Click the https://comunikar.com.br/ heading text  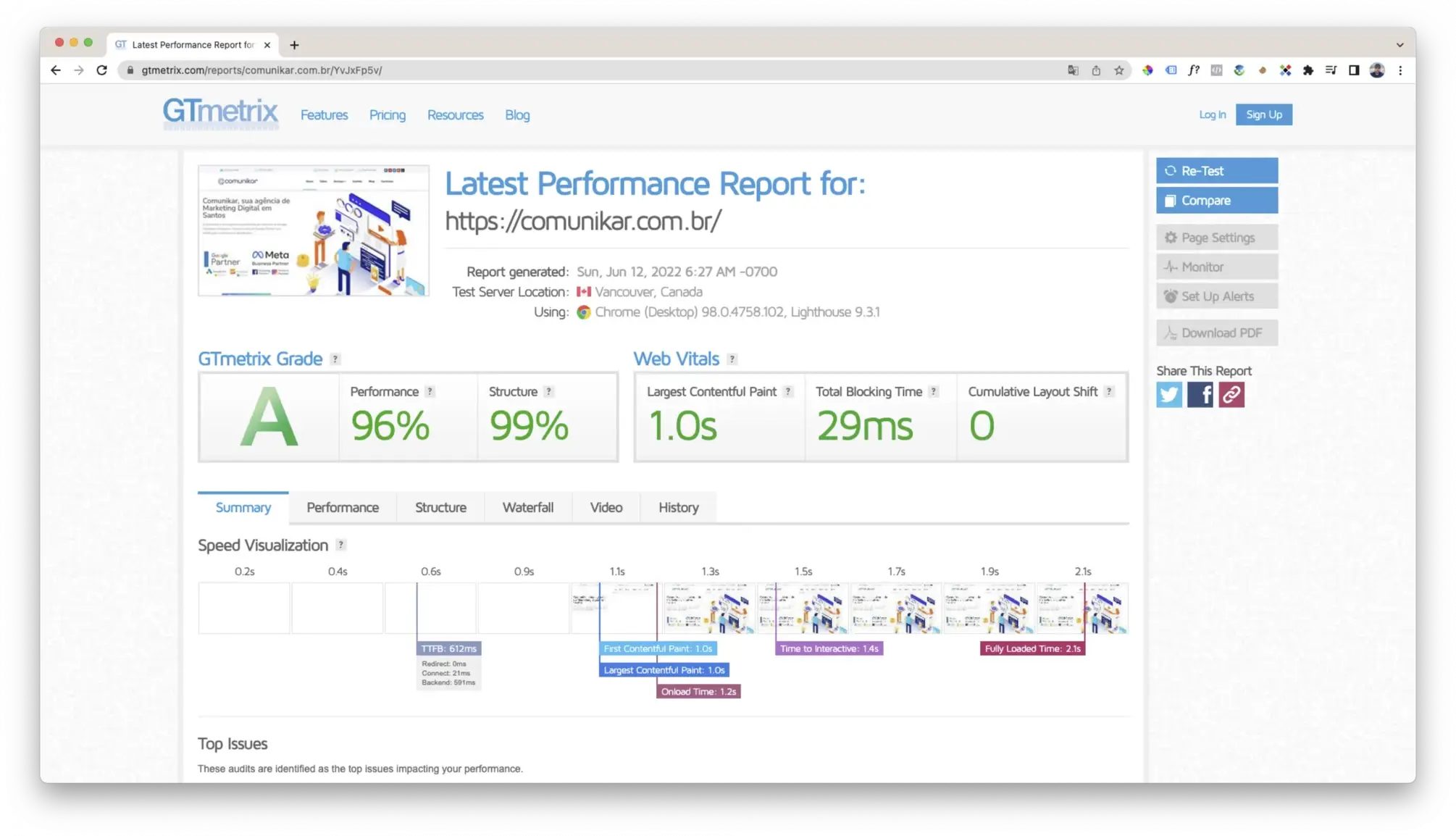pyautogui.click(x=583, y=221)
